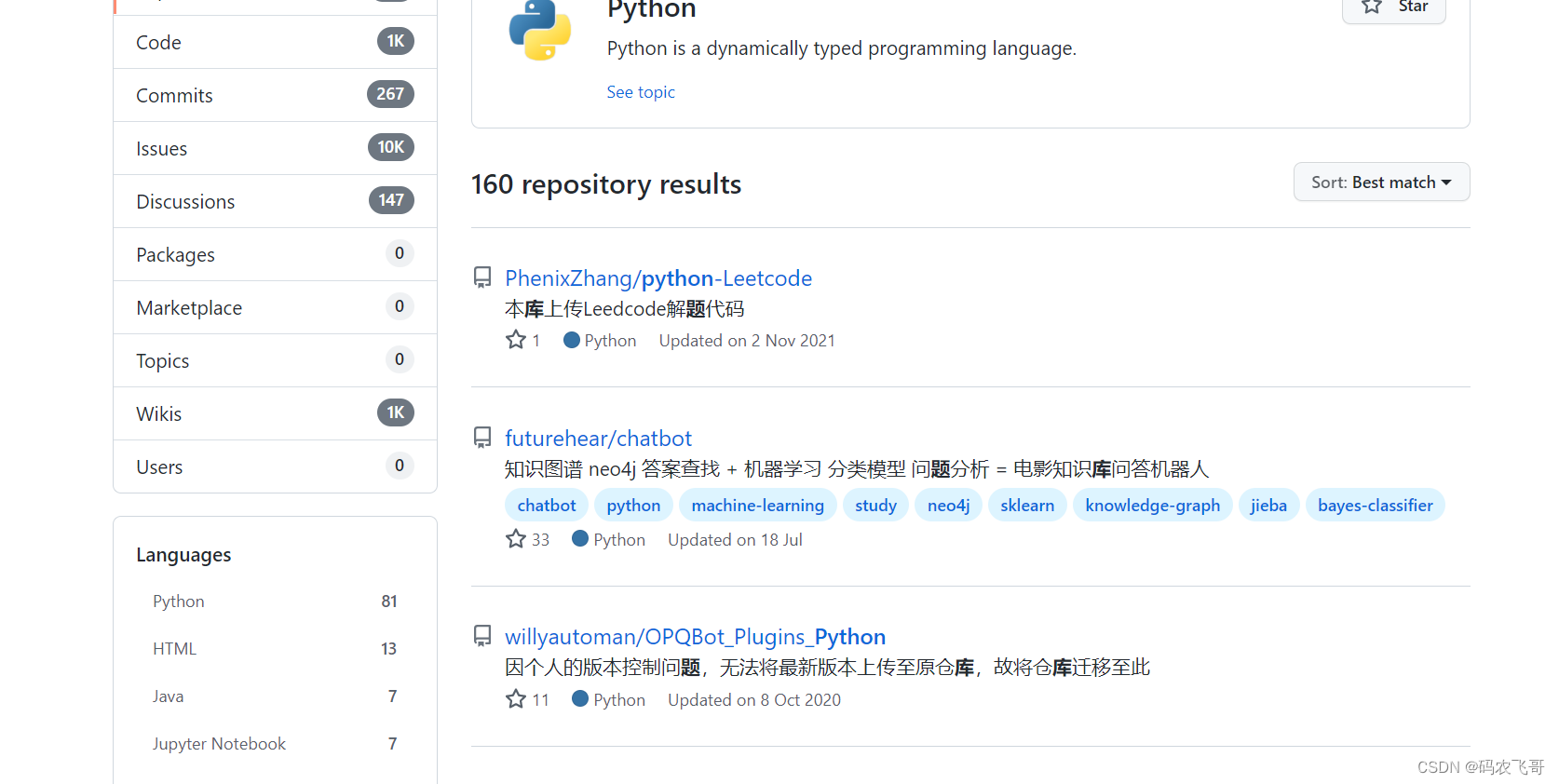Open PhenixZhang/python-Leetcode repository

coord(658,278)
